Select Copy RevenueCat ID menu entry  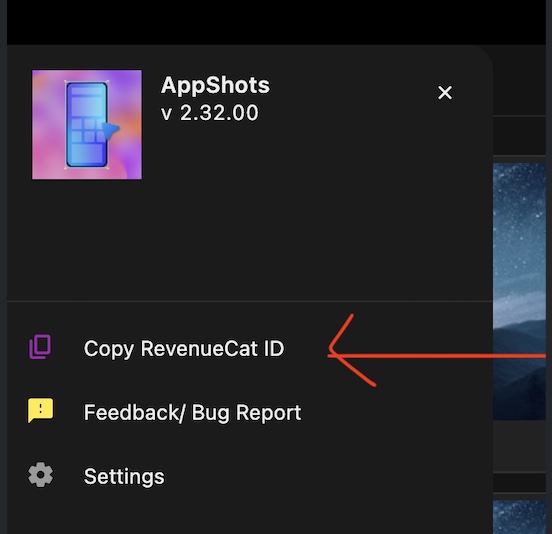click(250, 348)
